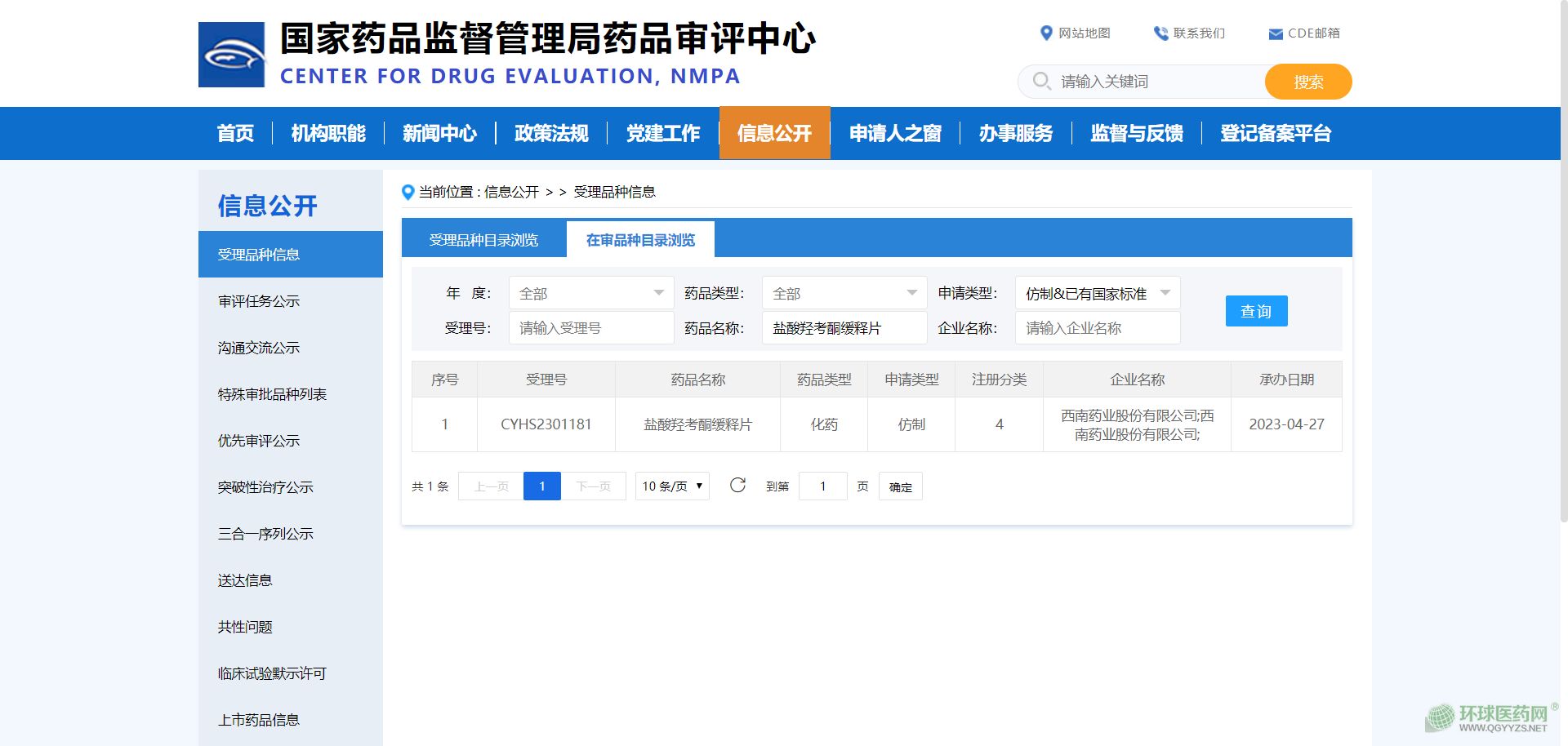Click the refresh icon in pagination bar
The height and width of the screenshot is (746, 1568).
coord(737,486)
